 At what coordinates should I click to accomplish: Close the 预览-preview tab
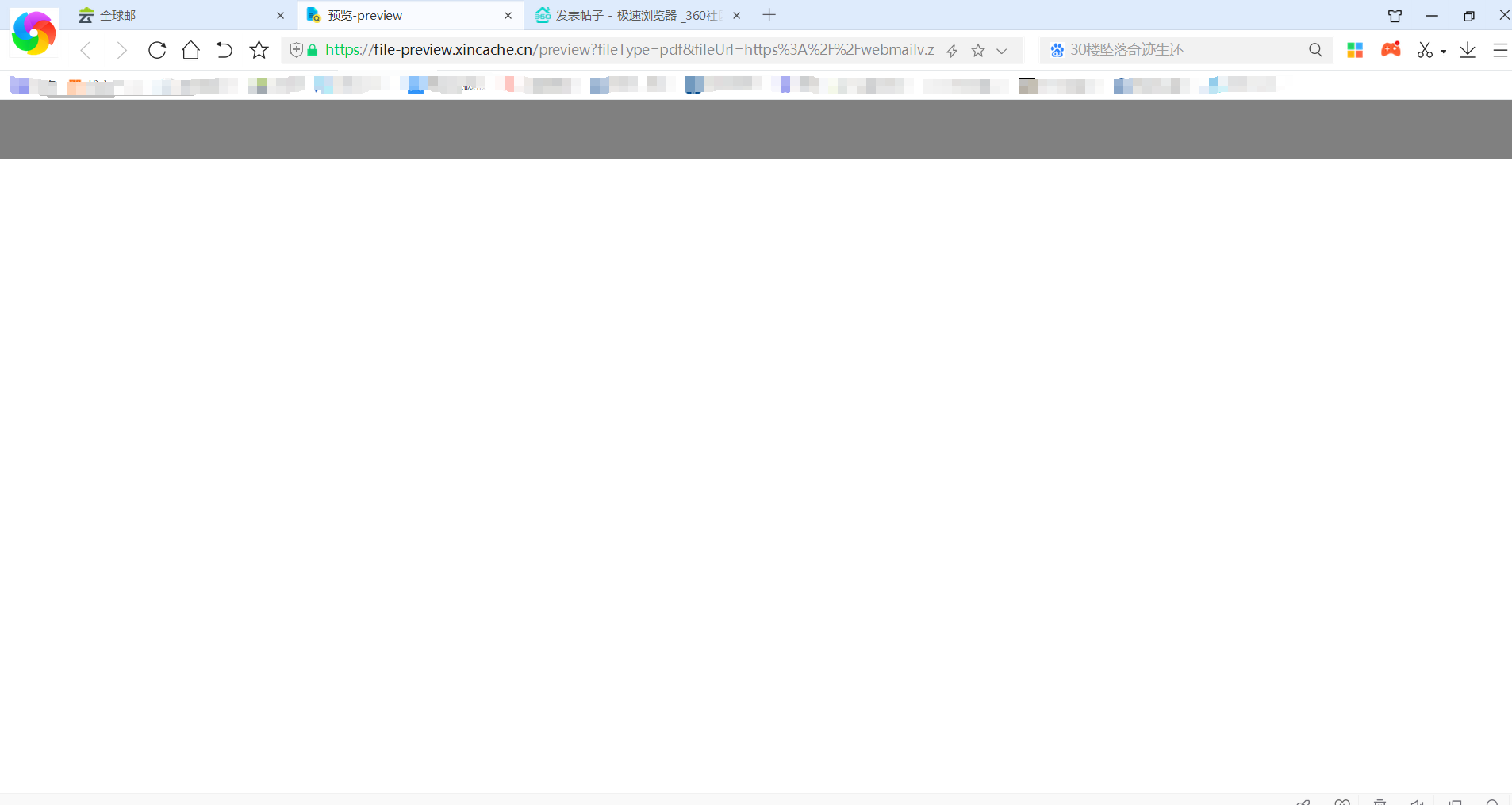click(x=508, y=16)
